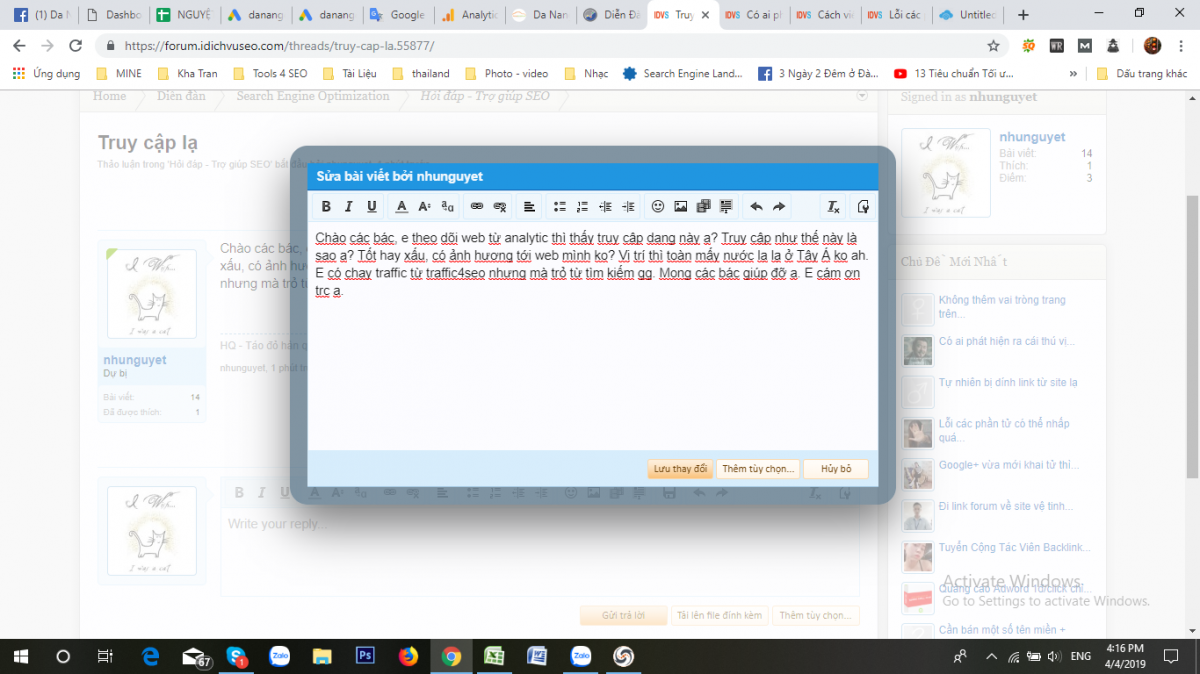The image size is (1200, 674).
Task: Toggle the BB code editor mode
Action: coord(863,207)
